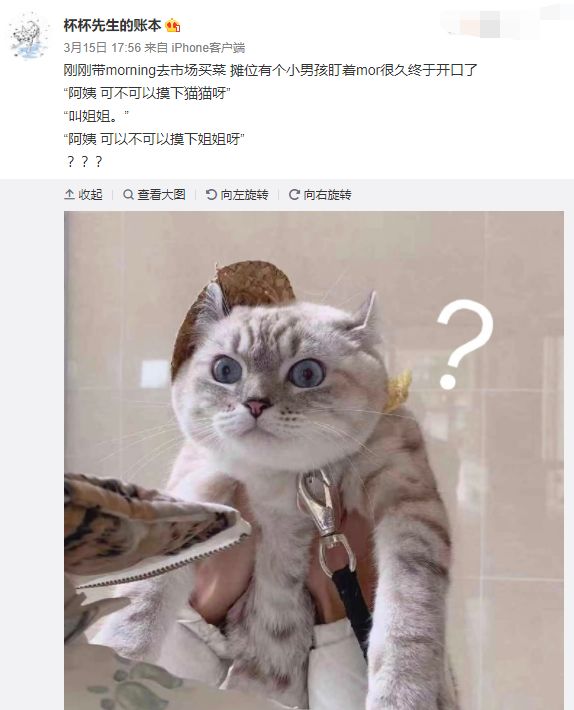
Task: Click the white question mark on the photo
Action: tap(464, 345)
